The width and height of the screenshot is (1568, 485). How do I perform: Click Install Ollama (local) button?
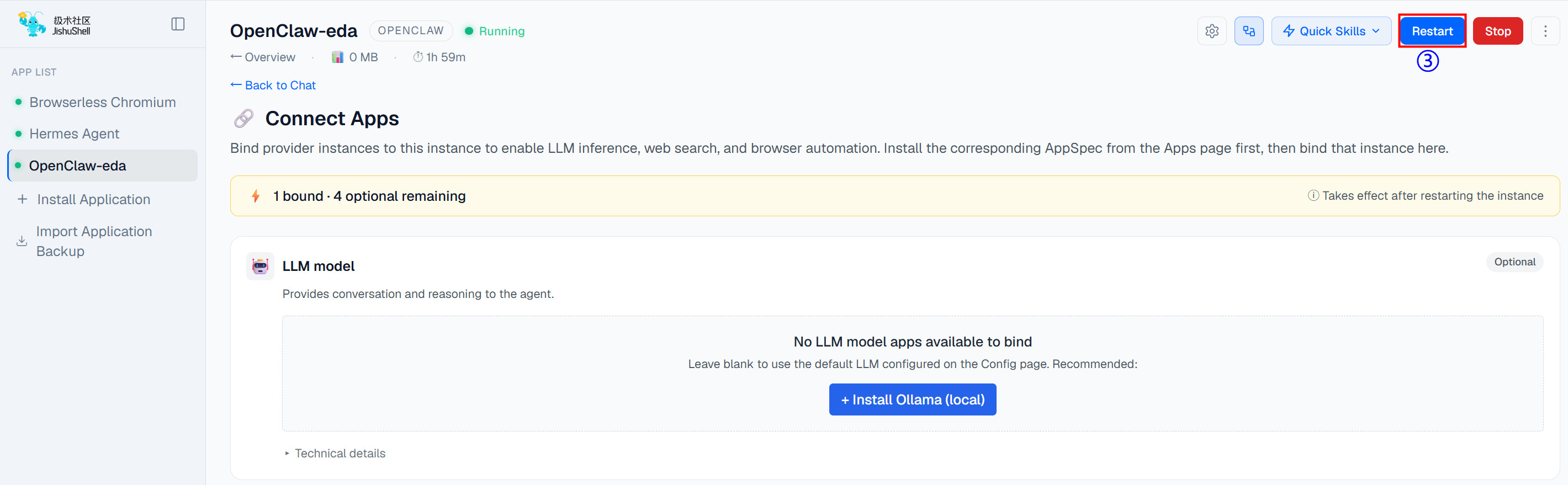point(912,399)
